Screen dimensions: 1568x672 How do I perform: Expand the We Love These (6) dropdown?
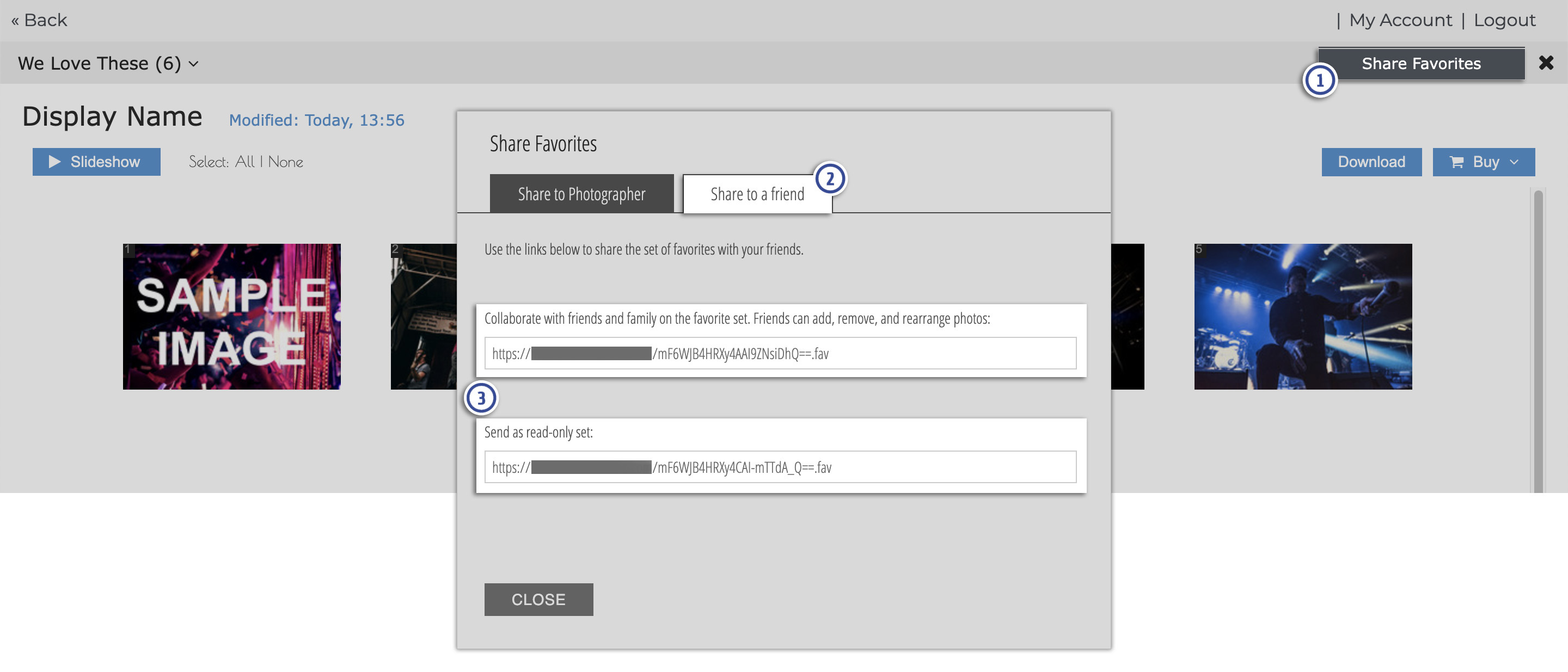pos(108,63)
